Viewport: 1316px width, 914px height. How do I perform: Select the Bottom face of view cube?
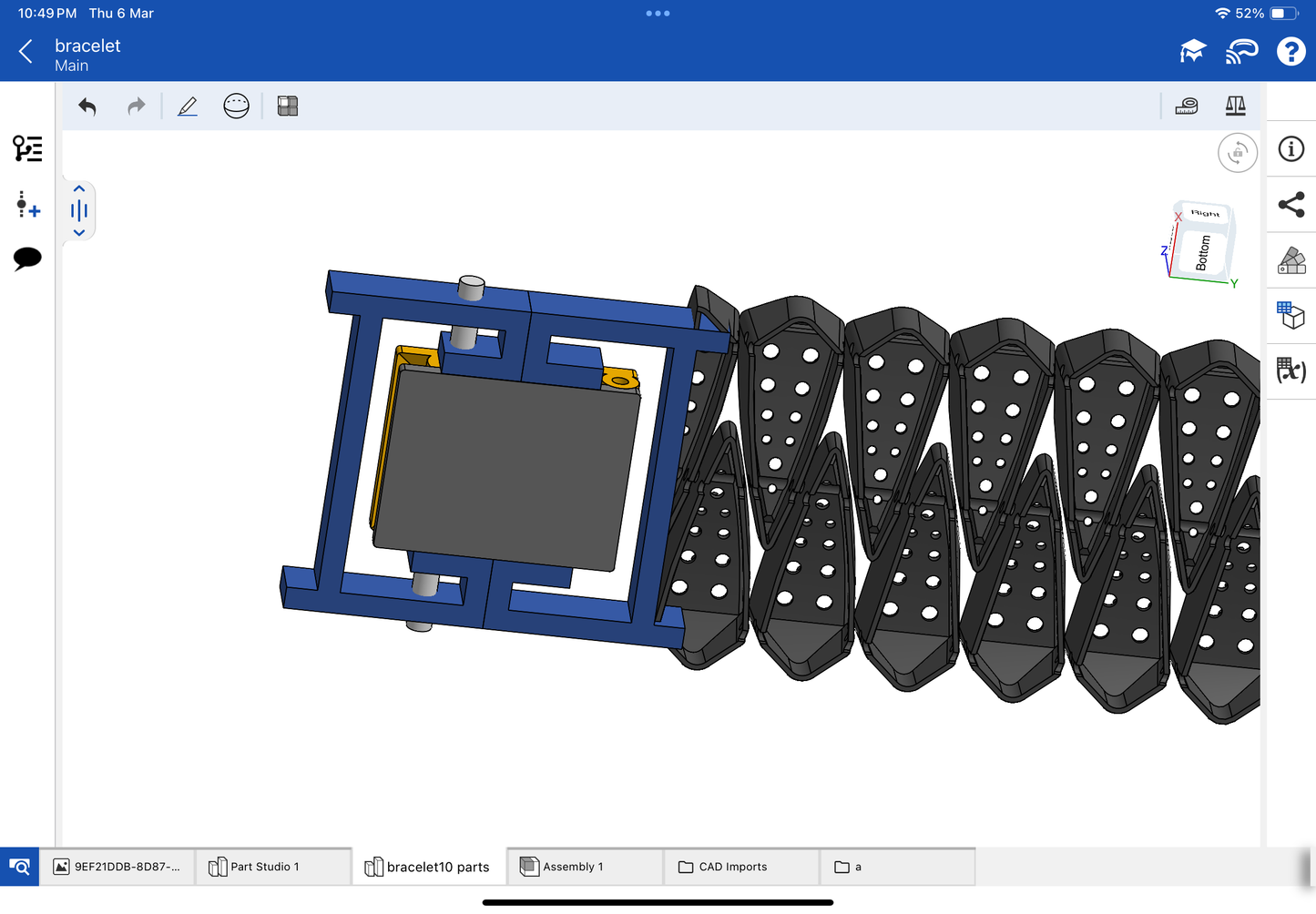[x=1202, y=252]
